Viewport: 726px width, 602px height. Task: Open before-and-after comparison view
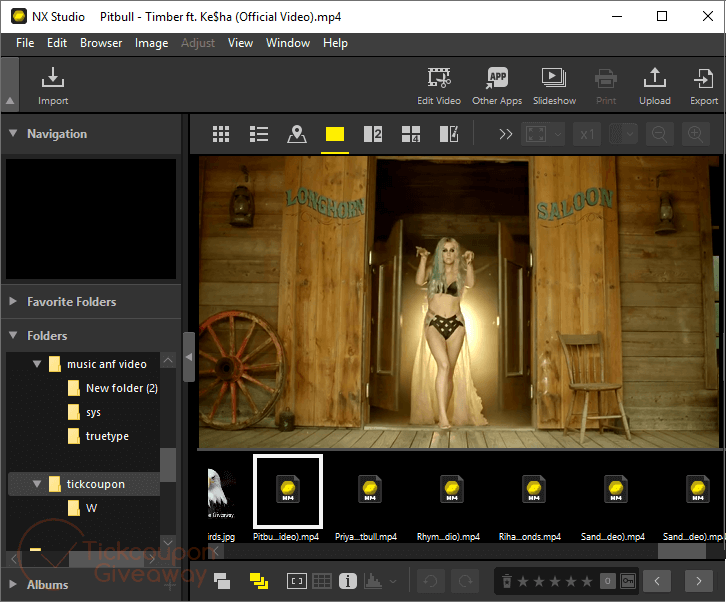pos(449,134)
